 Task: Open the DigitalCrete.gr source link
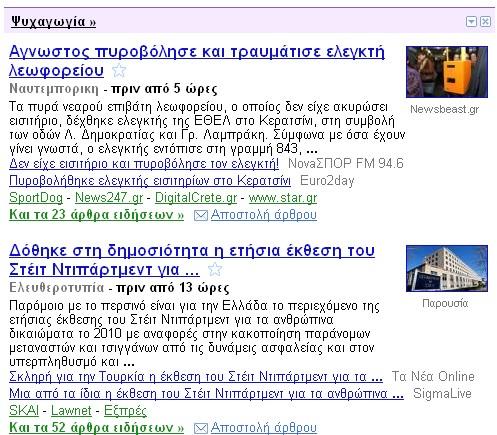196,198
